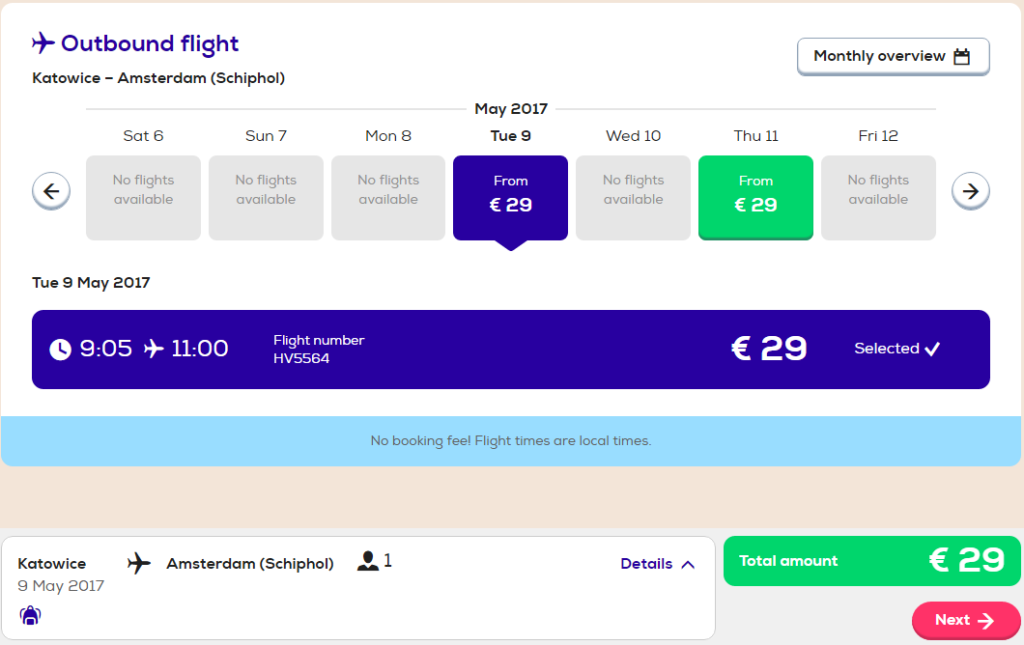Select the Fri 12 date tile

(x=878, y=197)
